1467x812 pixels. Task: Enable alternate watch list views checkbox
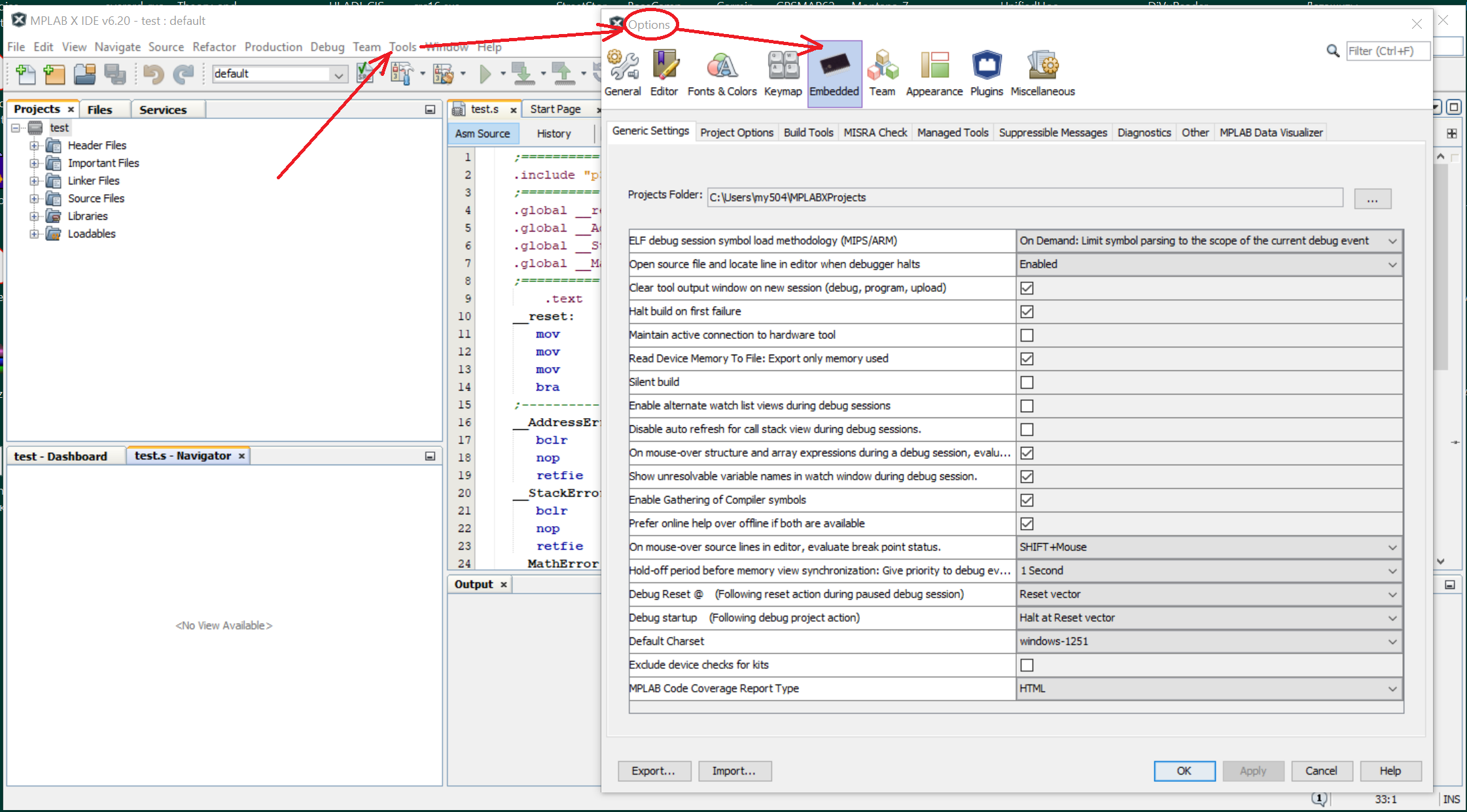pos(1027,406)
